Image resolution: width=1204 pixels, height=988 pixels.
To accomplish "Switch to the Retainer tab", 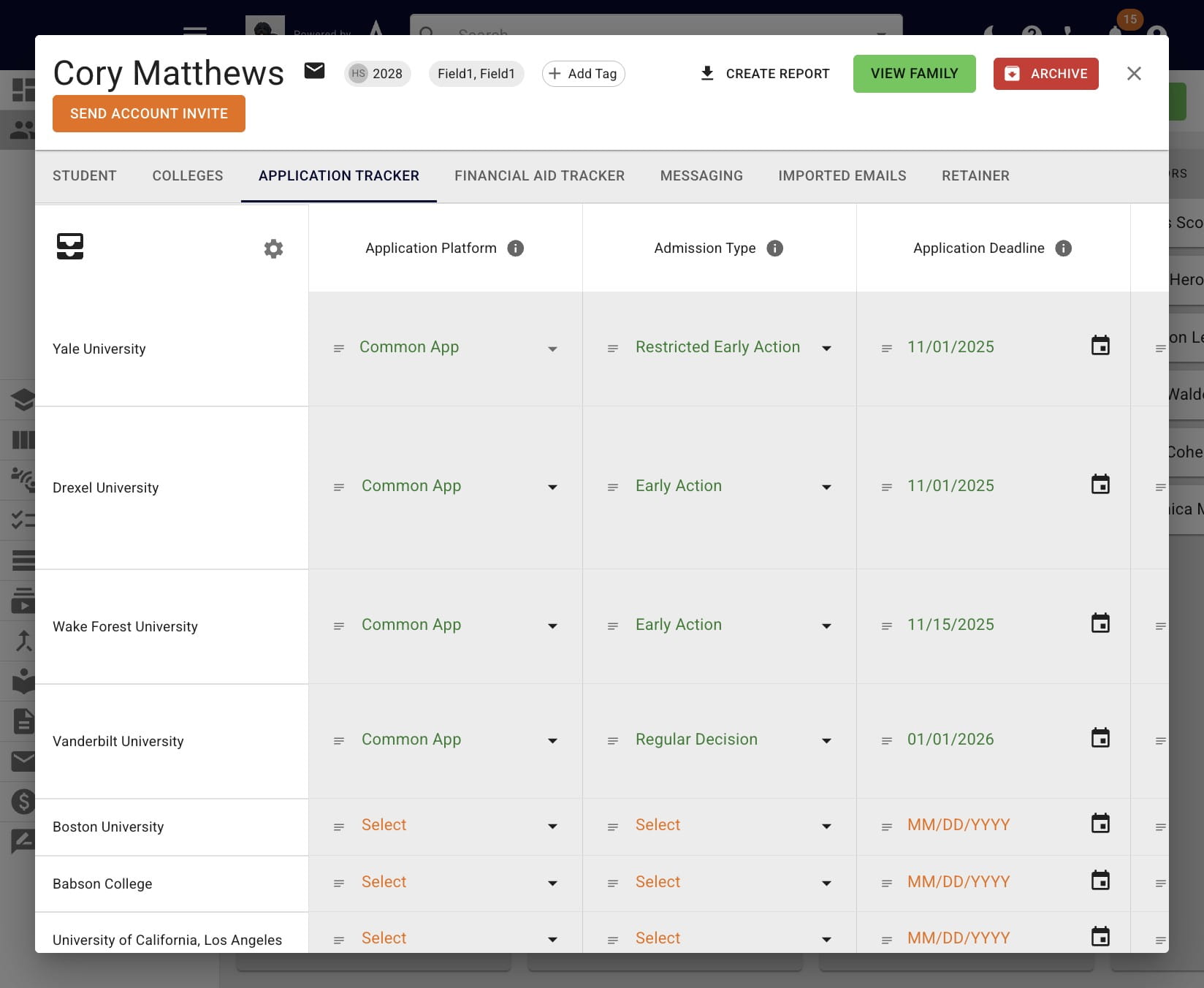I will pos(975,176).
